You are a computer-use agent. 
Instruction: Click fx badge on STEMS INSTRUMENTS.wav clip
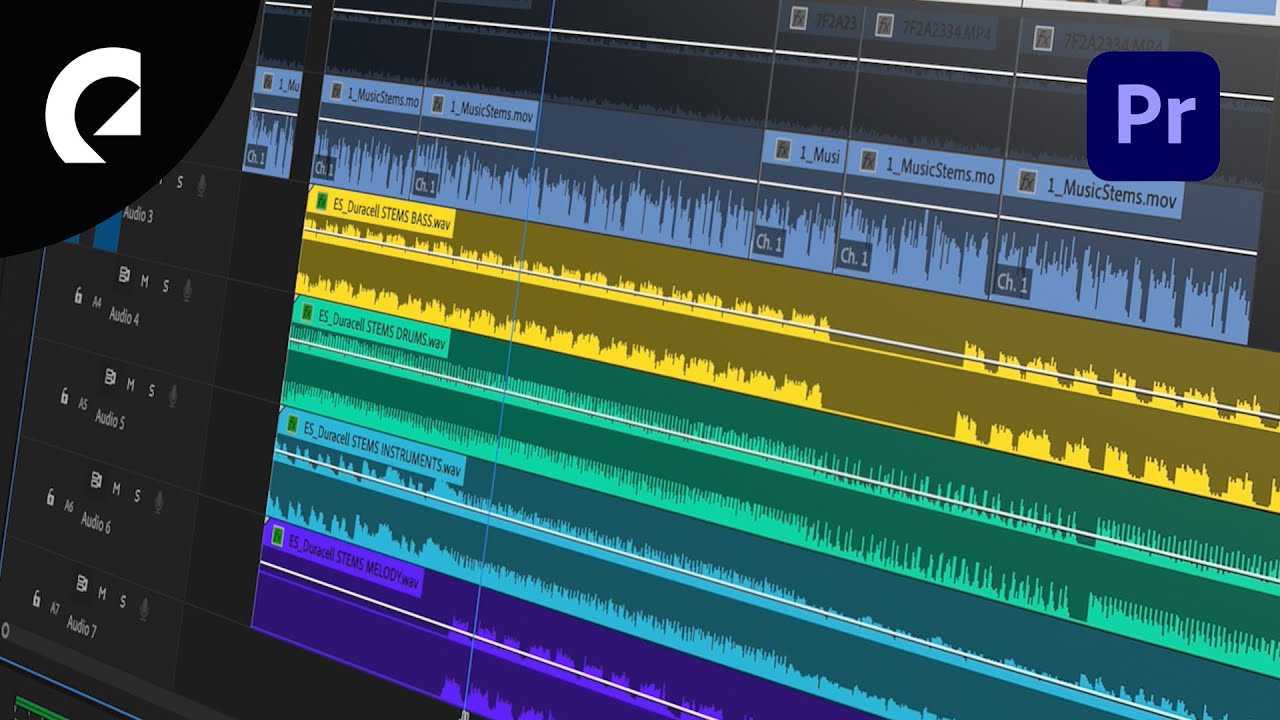pyautogui.click(x=292, y=424)
